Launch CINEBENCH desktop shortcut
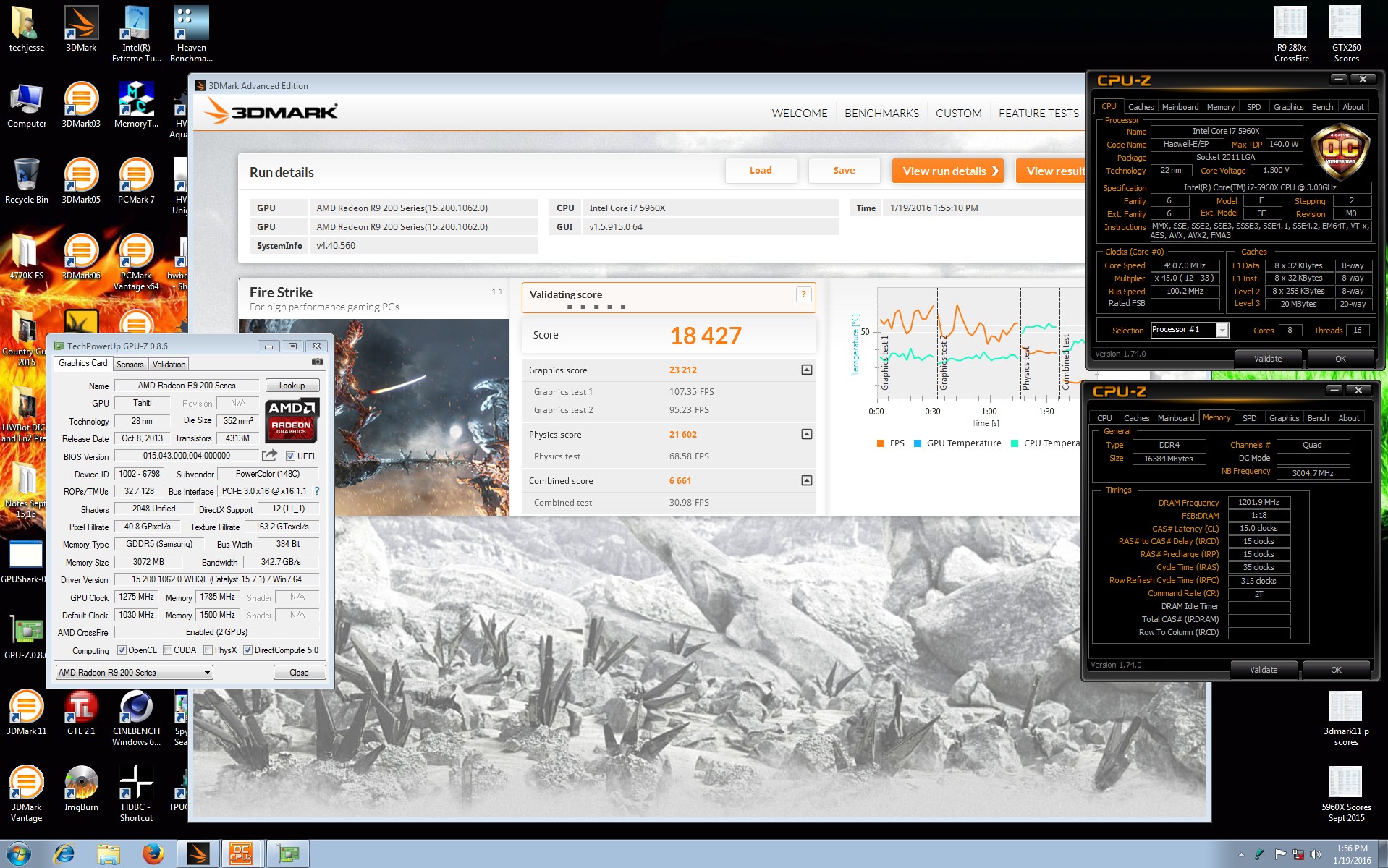The image size is (1388, 868). click(136, 718)
